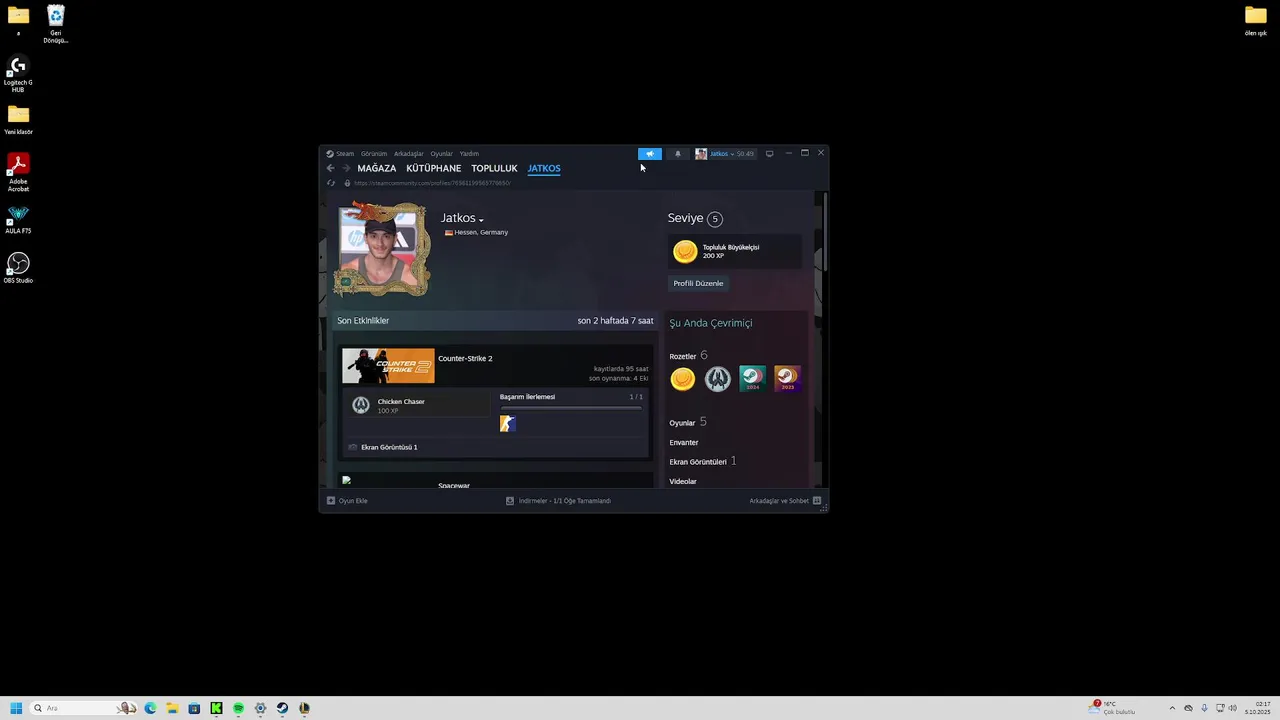Open the Ekran Görüntüleri link
This screenshot has height=720, width=1280.
pos(698,462)
